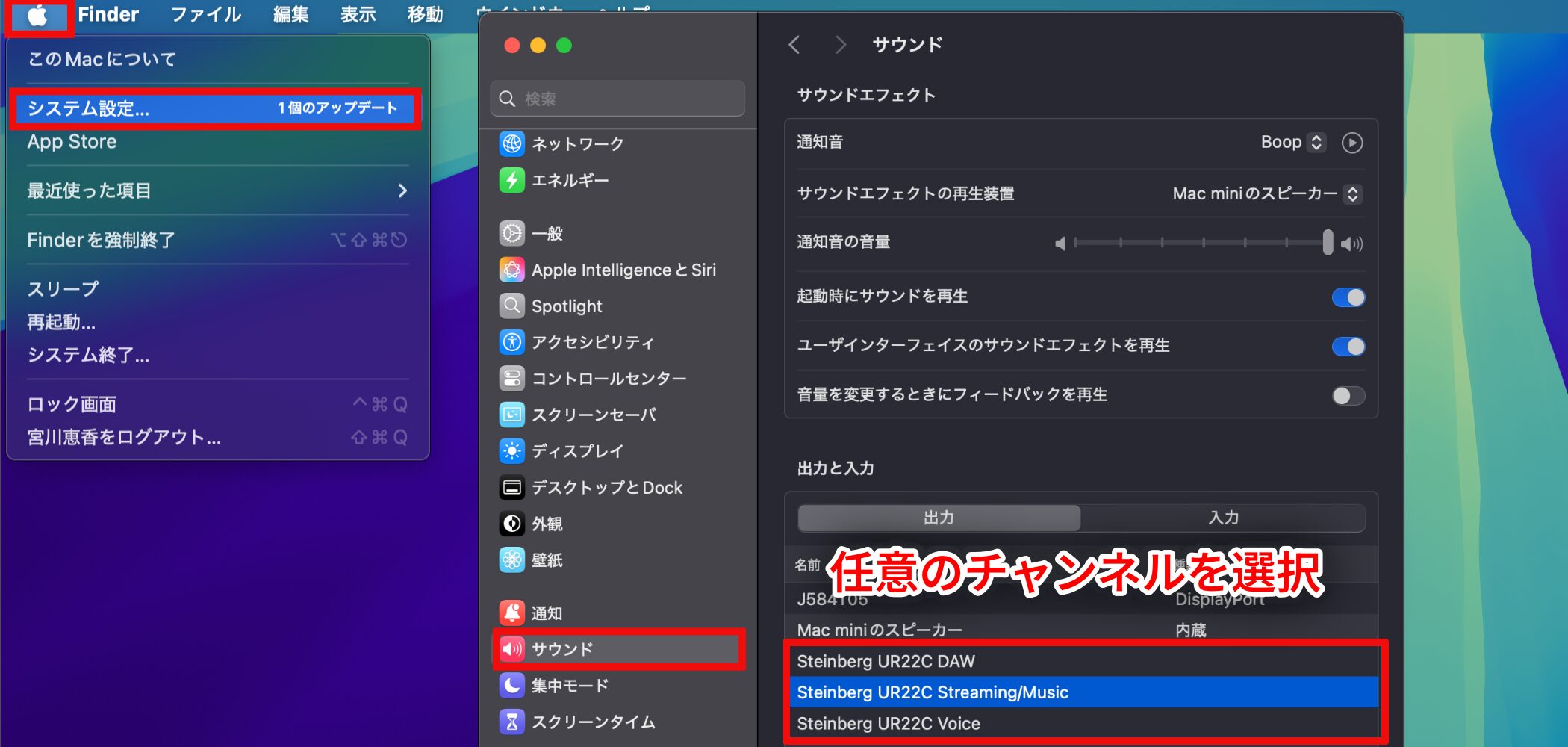Go back with the left chevron
Viewport: 1568px width, 747px height.
(x=794, y=45)
